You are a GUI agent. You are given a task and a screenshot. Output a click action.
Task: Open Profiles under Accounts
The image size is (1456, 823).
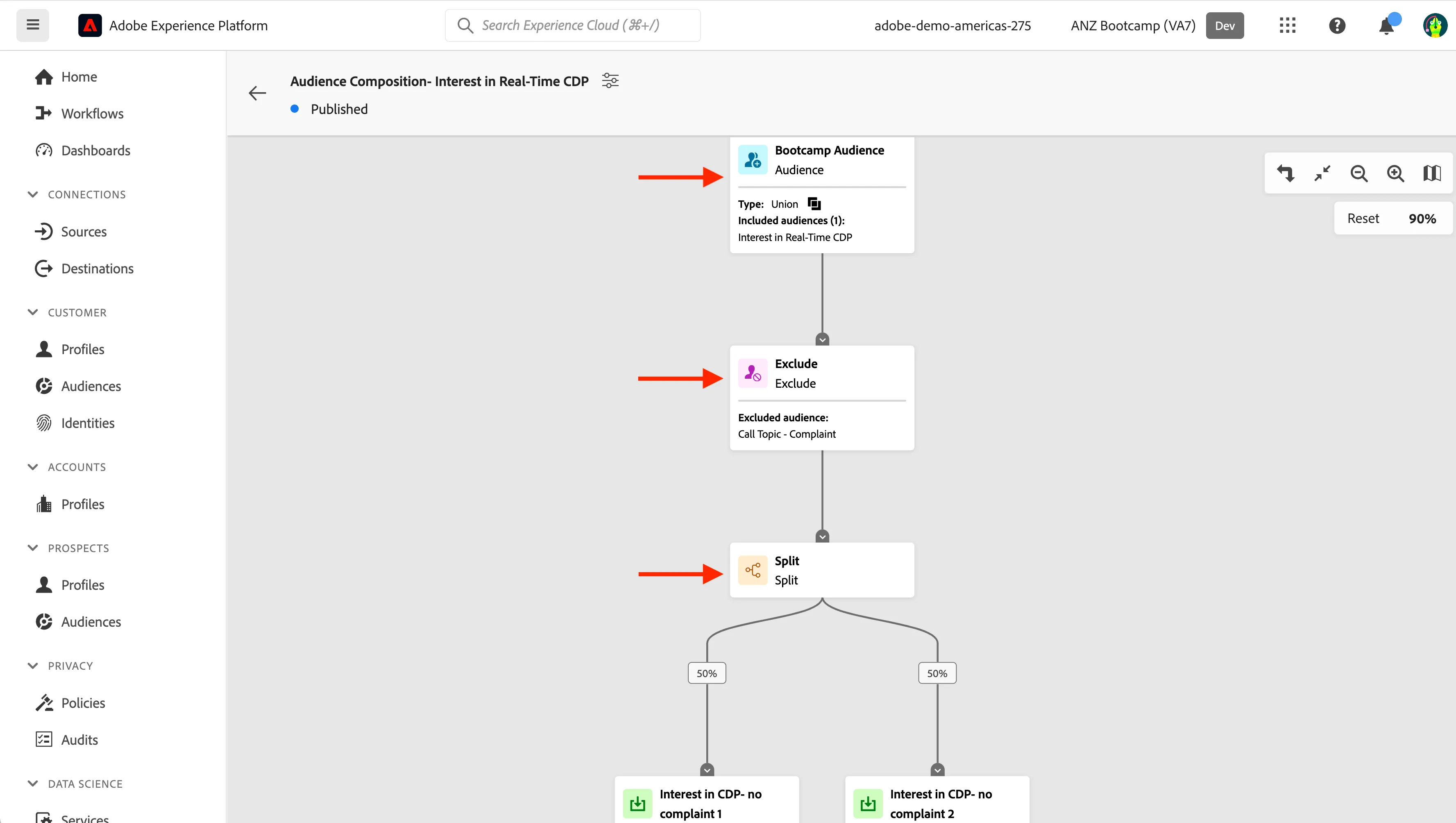coord(70,505)
